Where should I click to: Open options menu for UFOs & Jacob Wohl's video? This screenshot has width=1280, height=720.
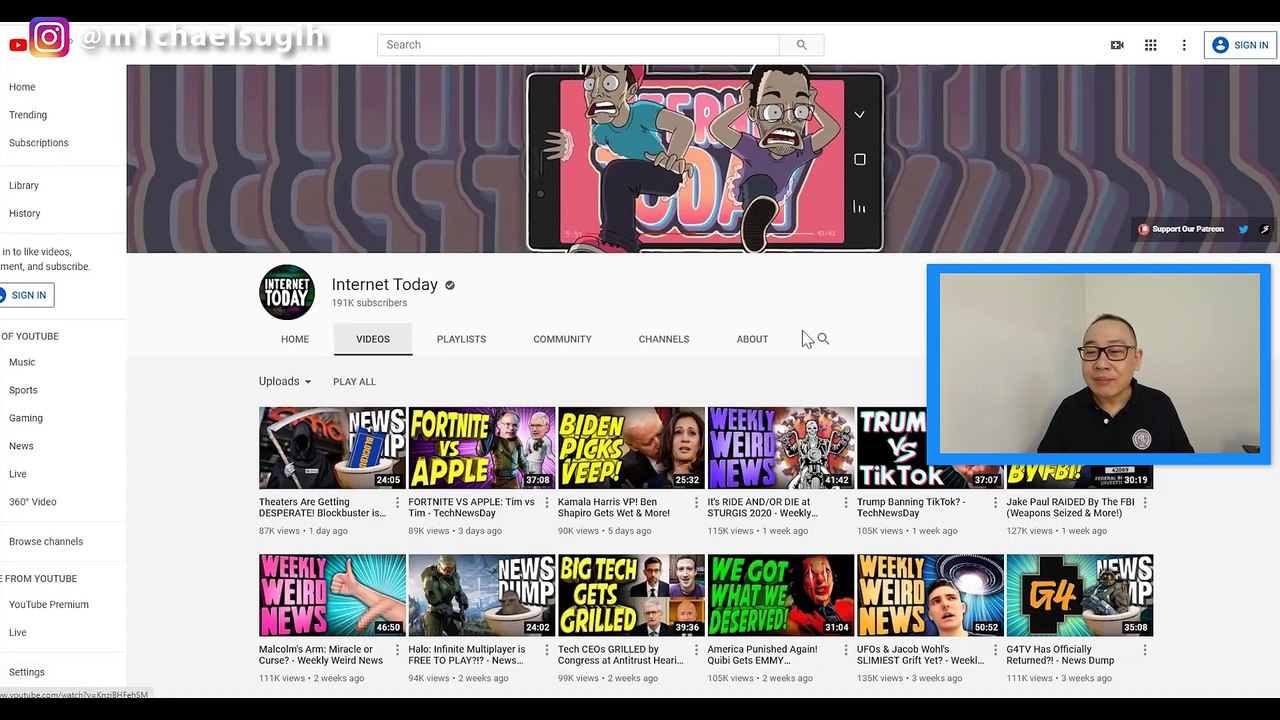[995, 649]
